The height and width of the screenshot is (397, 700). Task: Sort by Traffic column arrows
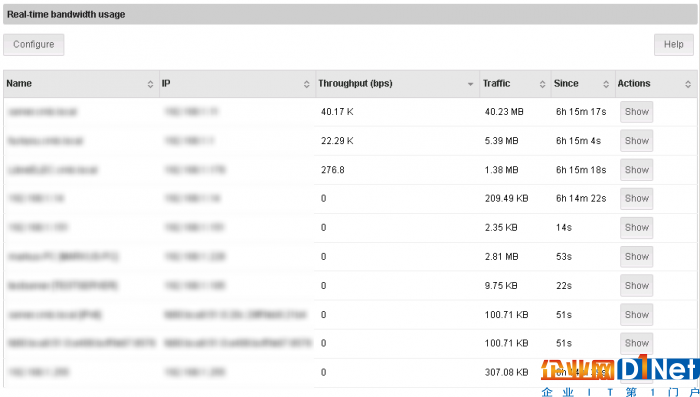click(x=542, y=84)
